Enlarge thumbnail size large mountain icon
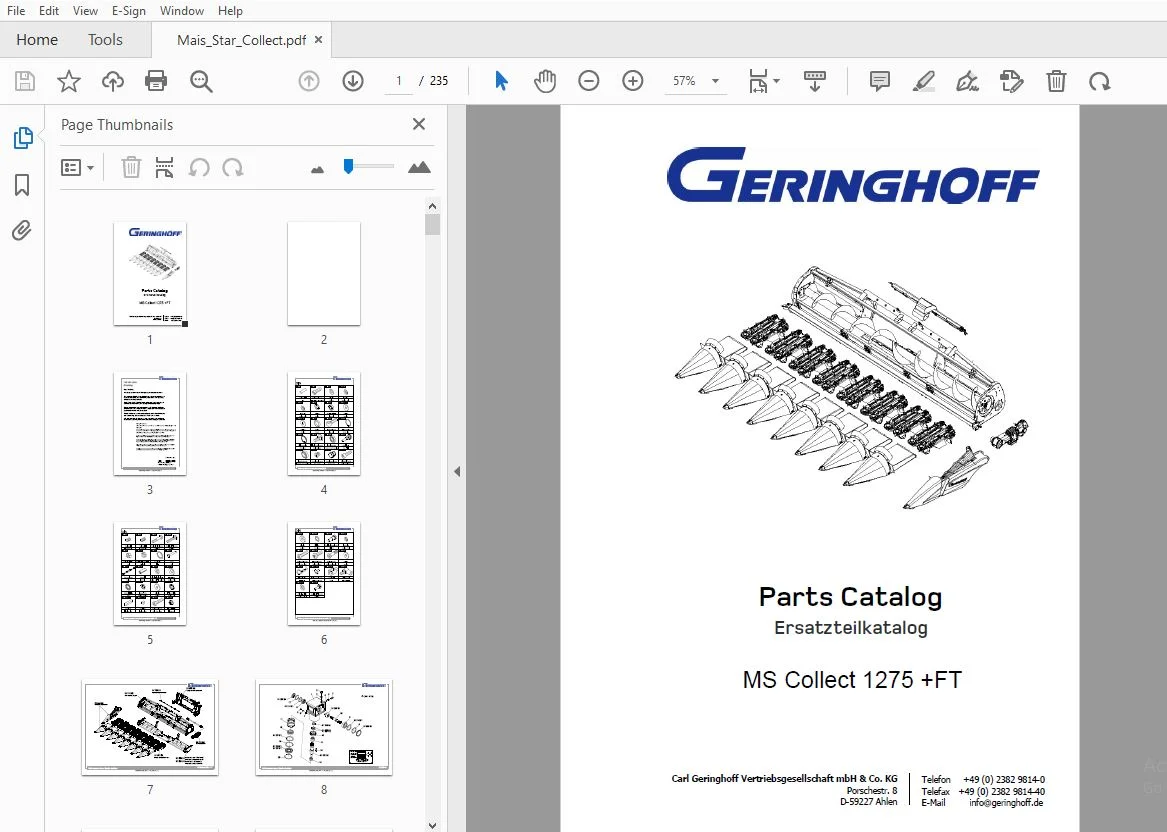1167x832 pixels. click(x=419, y=167)
